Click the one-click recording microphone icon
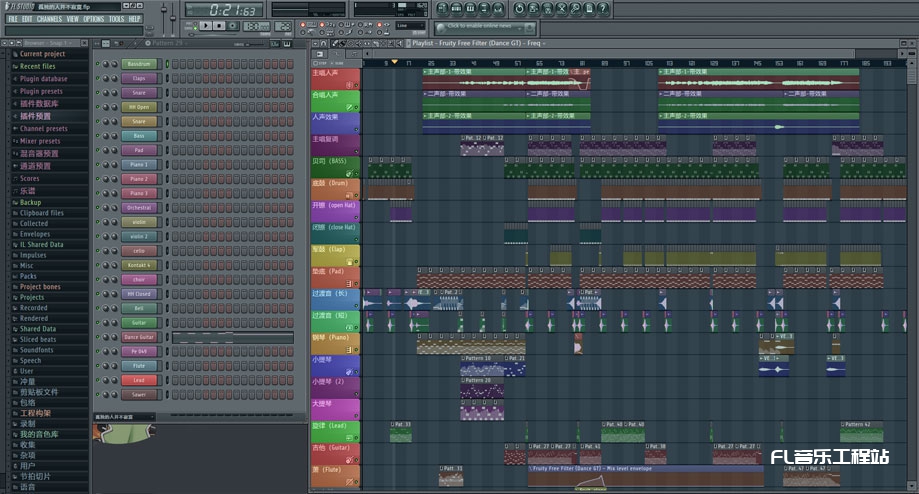 (x=576, y=9)
